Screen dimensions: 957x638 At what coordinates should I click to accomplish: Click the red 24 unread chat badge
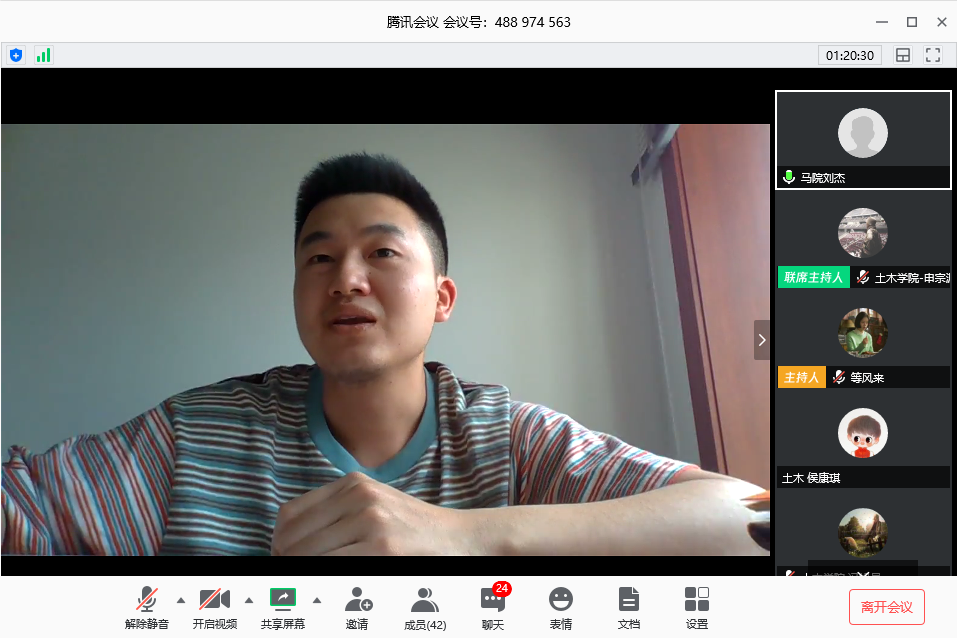click(502, 589)
